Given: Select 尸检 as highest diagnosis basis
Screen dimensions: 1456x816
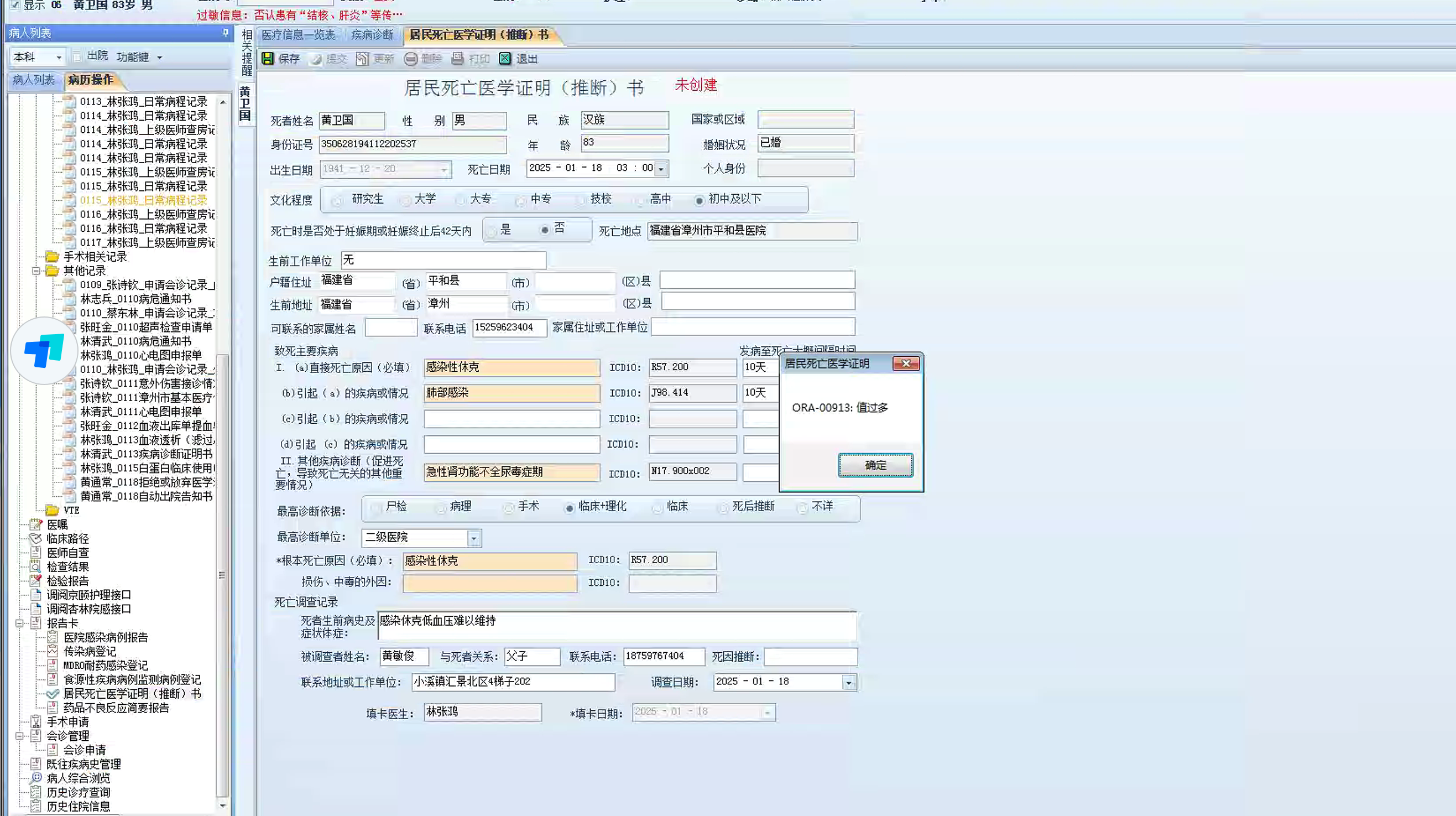Looking at the screenshot, I should pyautogui.click(x=376, y=508).
